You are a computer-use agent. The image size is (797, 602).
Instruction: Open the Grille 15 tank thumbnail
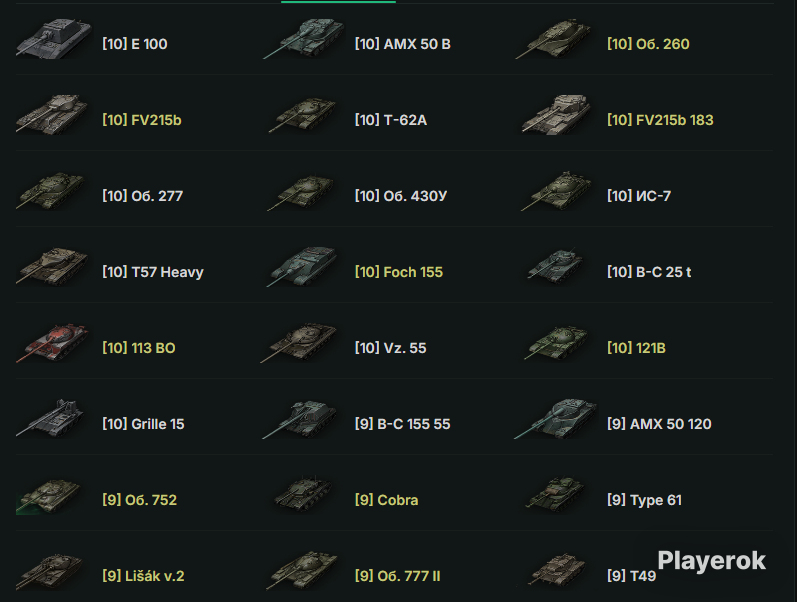(x=50, y=418)
